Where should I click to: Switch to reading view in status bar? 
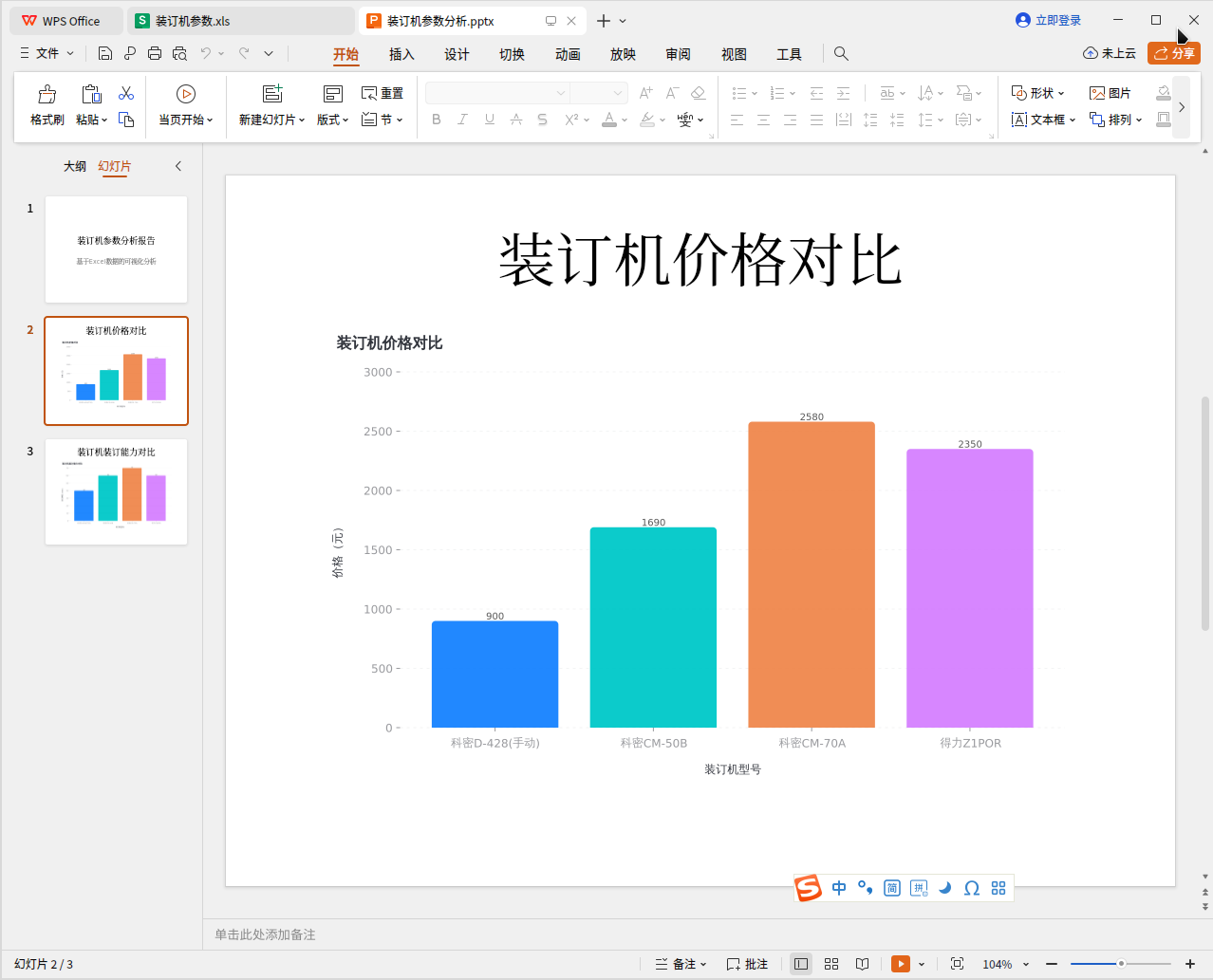862,964
